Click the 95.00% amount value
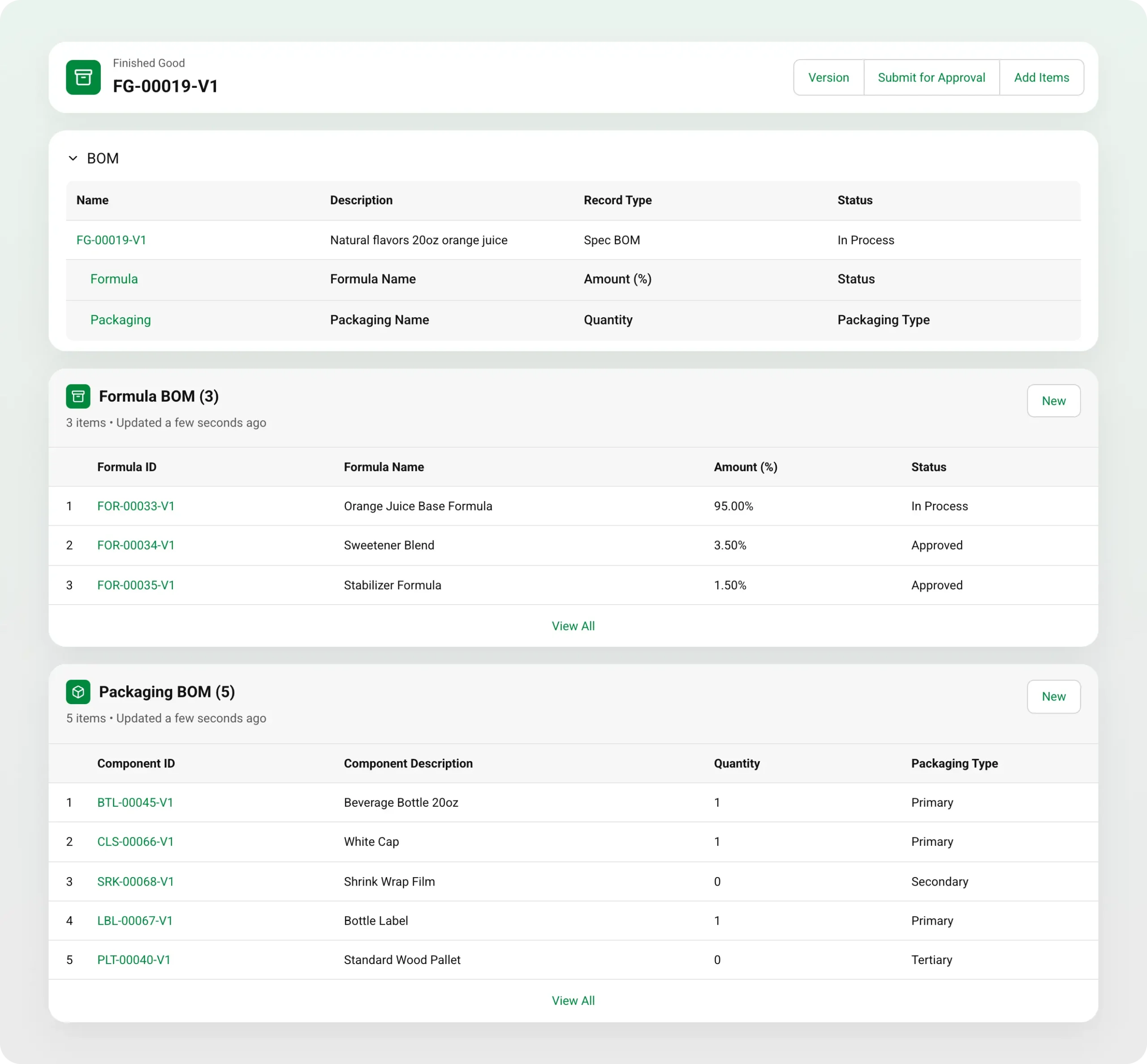Viewport: 1147px width, 1064px height. click(733, 506)
